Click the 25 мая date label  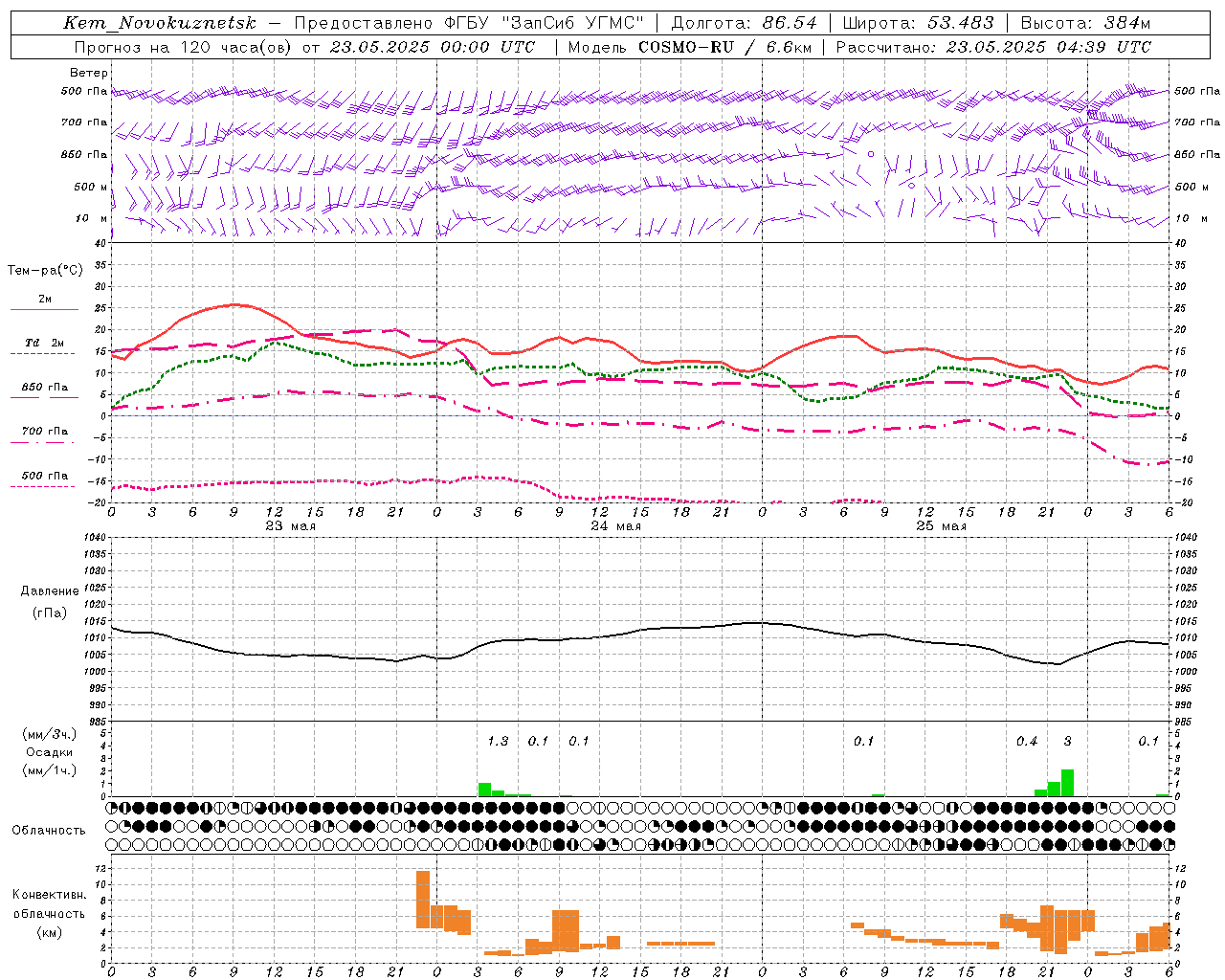[941, 526]
